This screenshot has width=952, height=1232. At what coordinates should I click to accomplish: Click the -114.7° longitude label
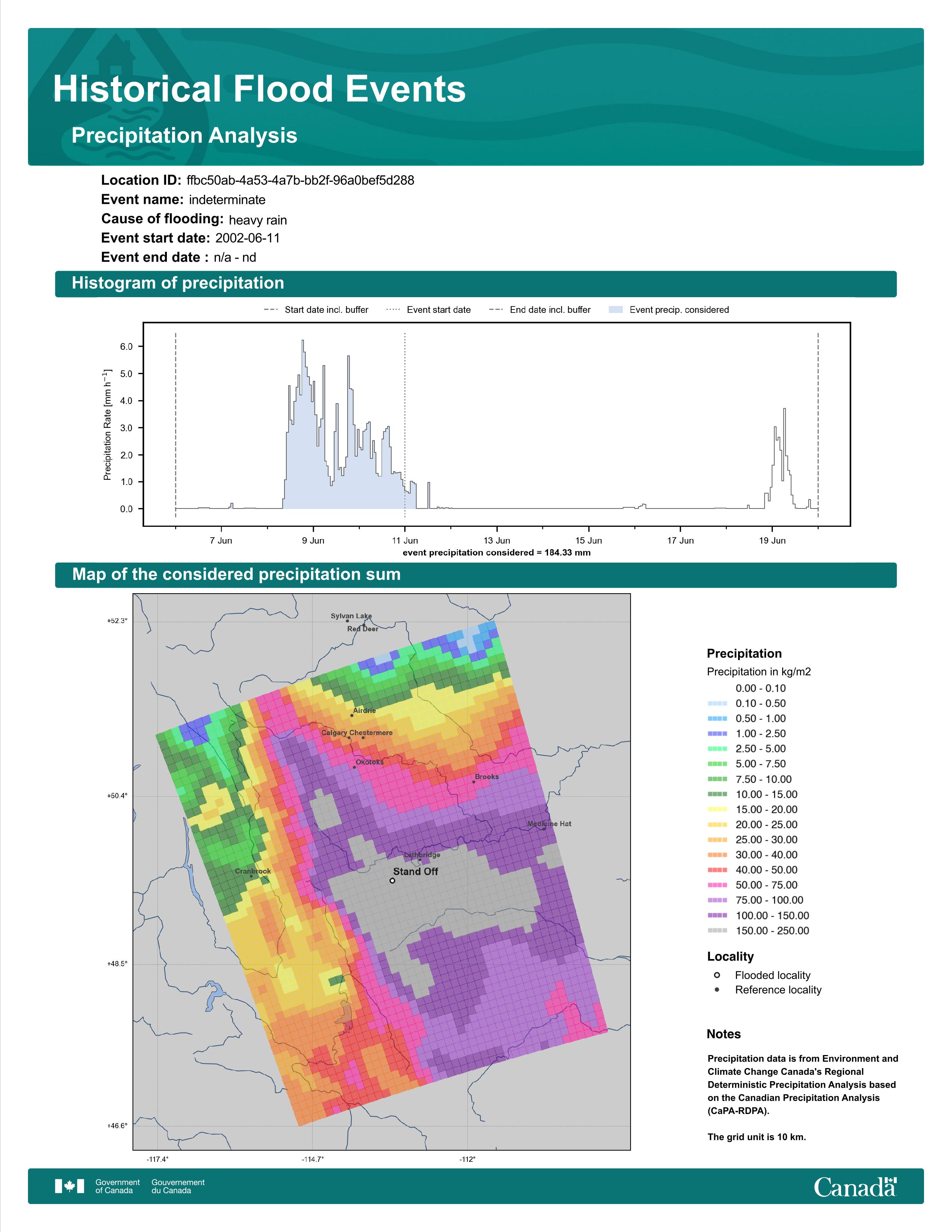tap(312, 1159)
